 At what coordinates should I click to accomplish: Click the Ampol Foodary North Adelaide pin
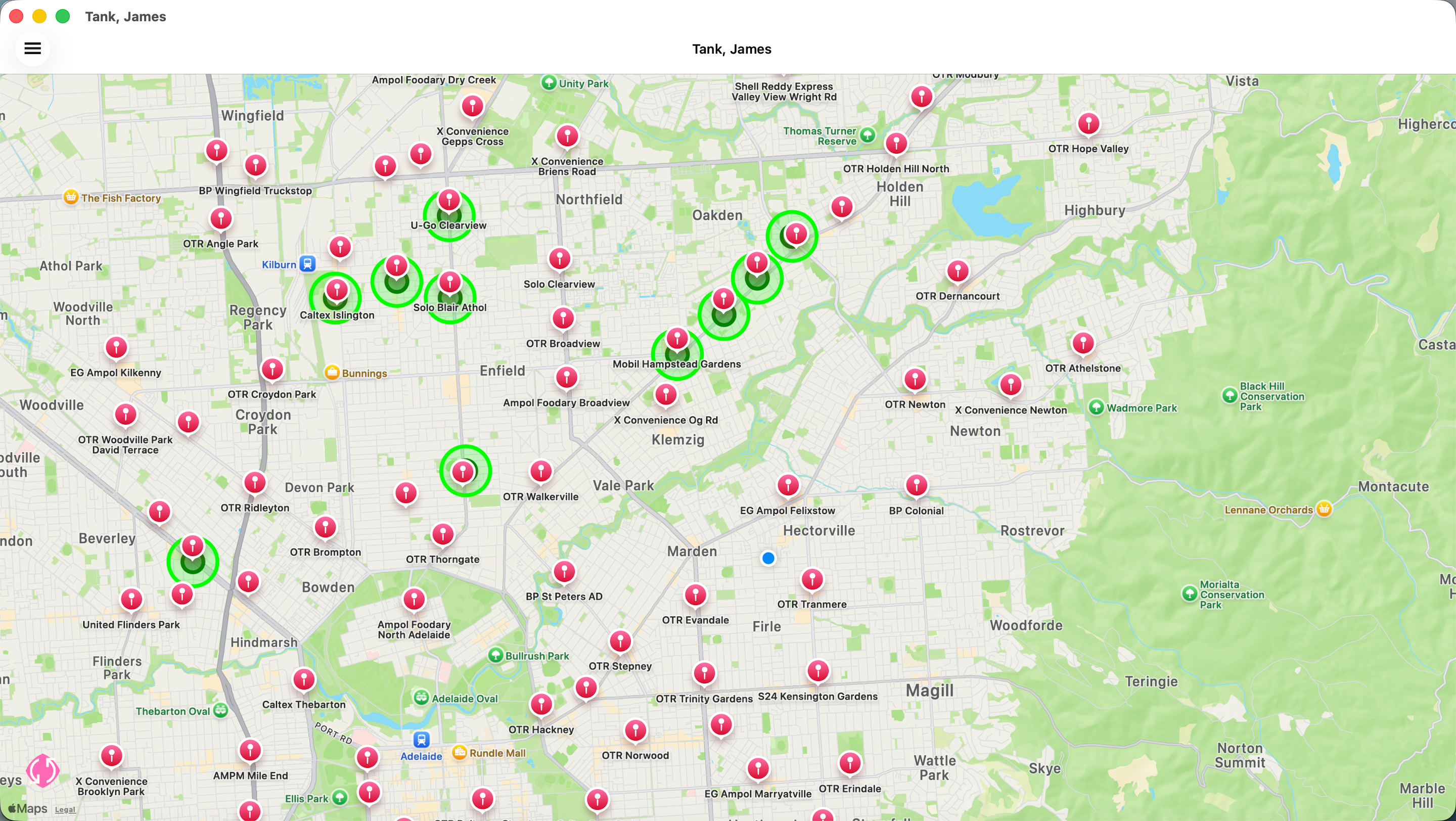415,599
